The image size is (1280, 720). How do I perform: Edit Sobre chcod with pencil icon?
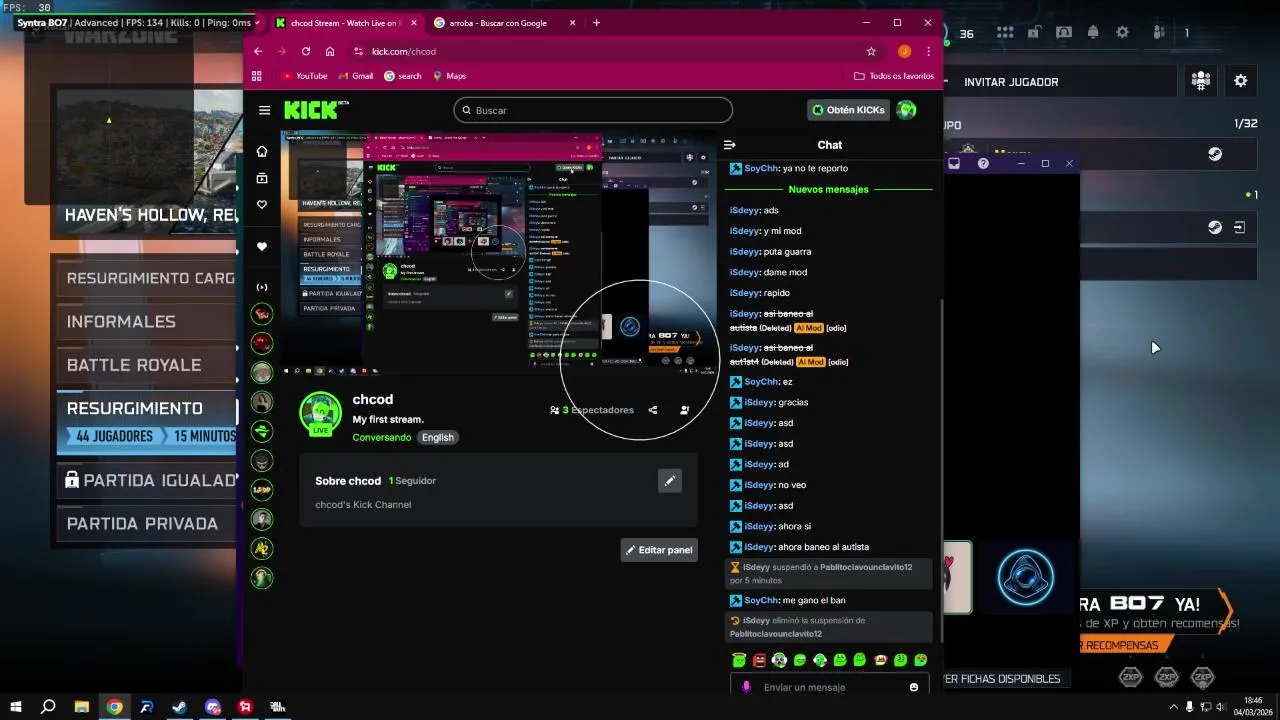[x=670, y=481]
